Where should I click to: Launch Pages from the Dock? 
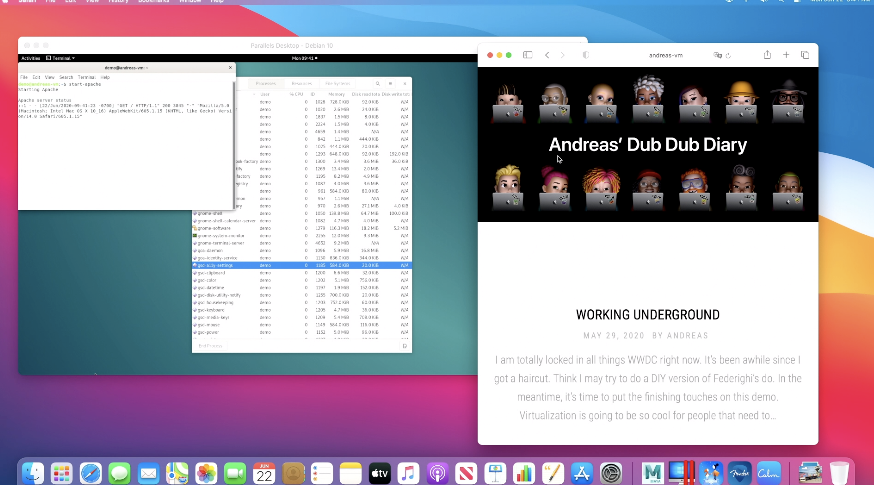pyautogui.click(x=553, y=473)
